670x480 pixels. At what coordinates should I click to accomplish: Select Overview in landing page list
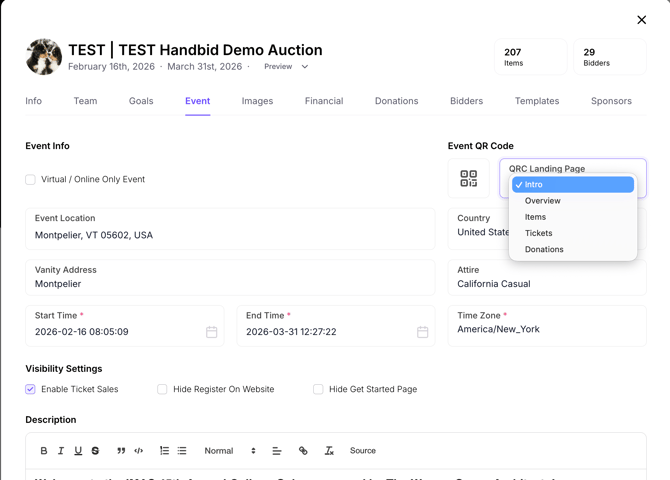(x=573, y=201)
